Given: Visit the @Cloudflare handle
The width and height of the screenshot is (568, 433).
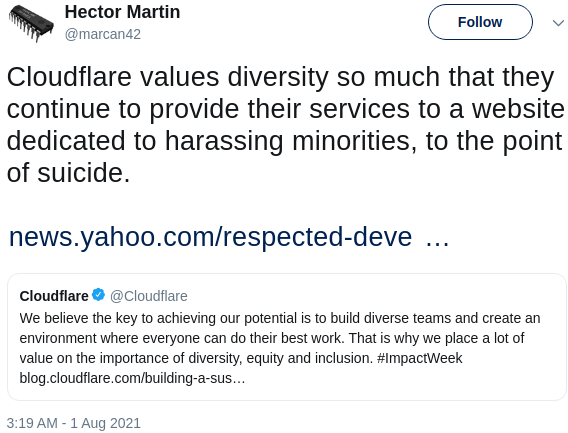Looking at the screenshot, I should [149, 296].
